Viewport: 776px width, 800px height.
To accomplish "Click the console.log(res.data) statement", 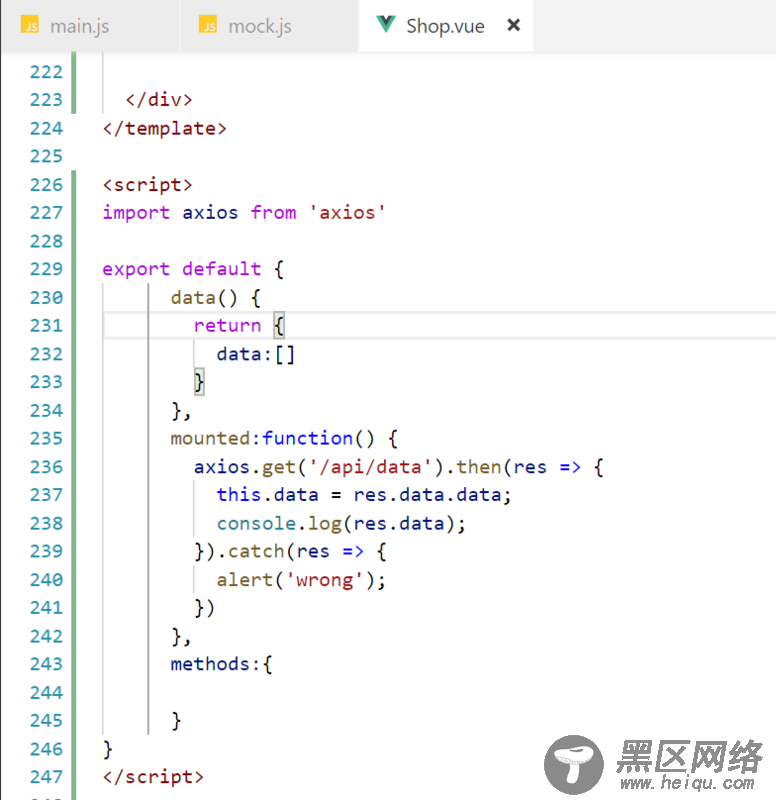I will tap(341, 523).
